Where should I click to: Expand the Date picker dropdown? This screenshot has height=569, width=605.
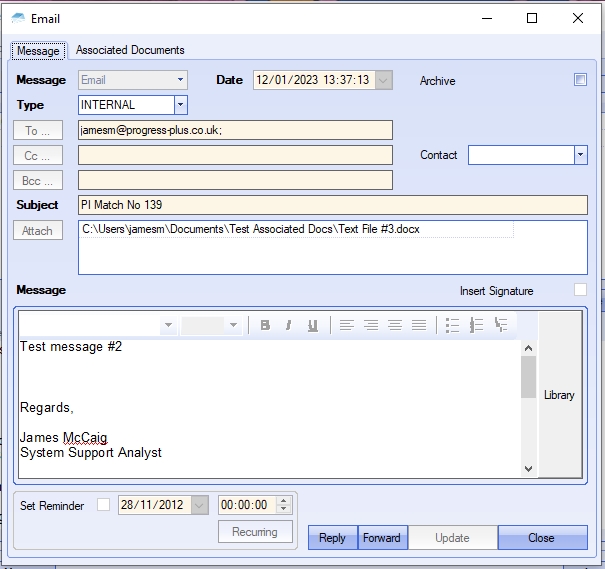click(x=384, y=80)
